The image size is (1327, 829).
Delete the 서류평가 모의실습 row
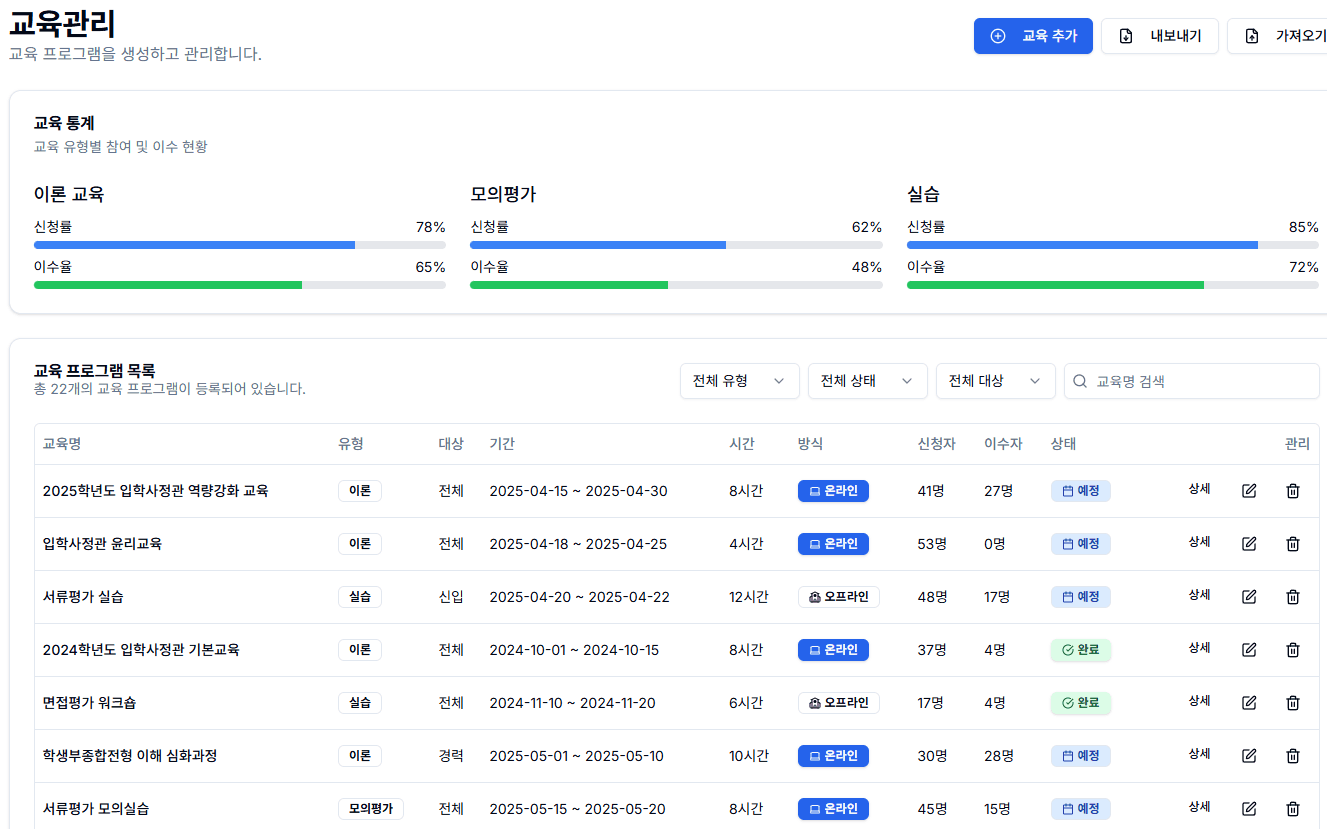click(x=1293, y=809)
